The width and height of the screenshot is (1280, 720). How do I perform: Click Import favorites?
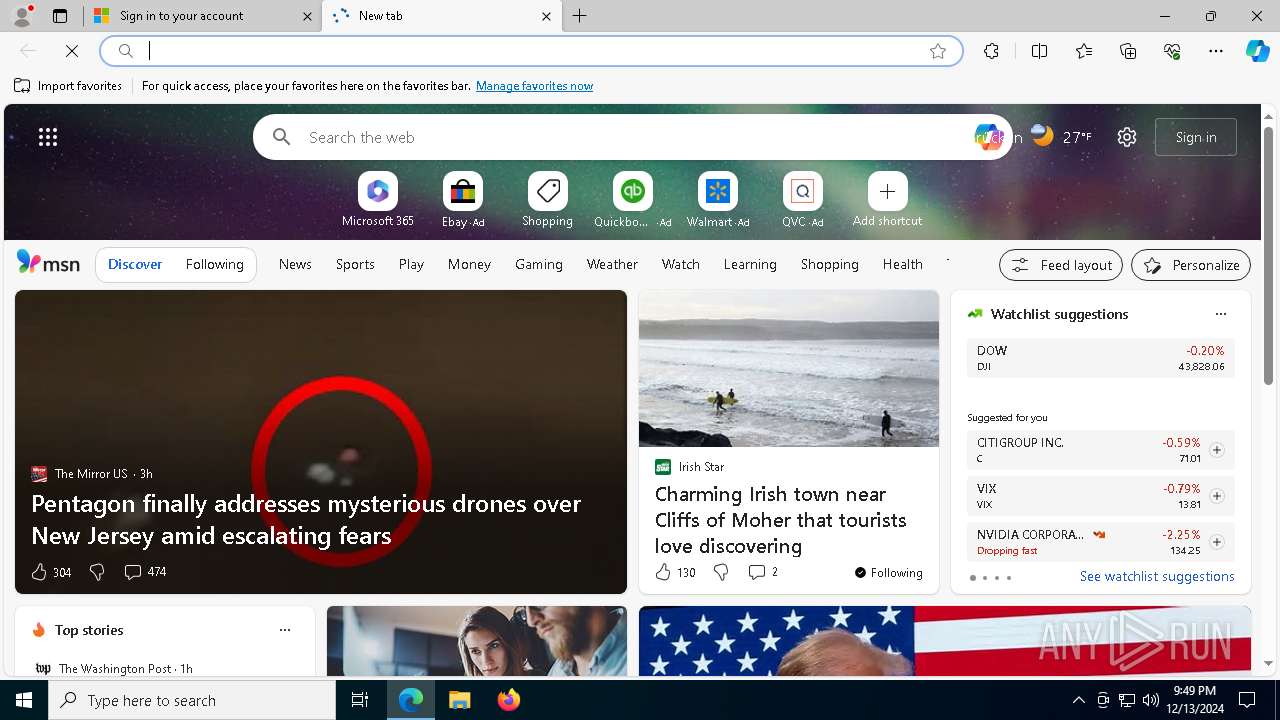tap(68, 86)
